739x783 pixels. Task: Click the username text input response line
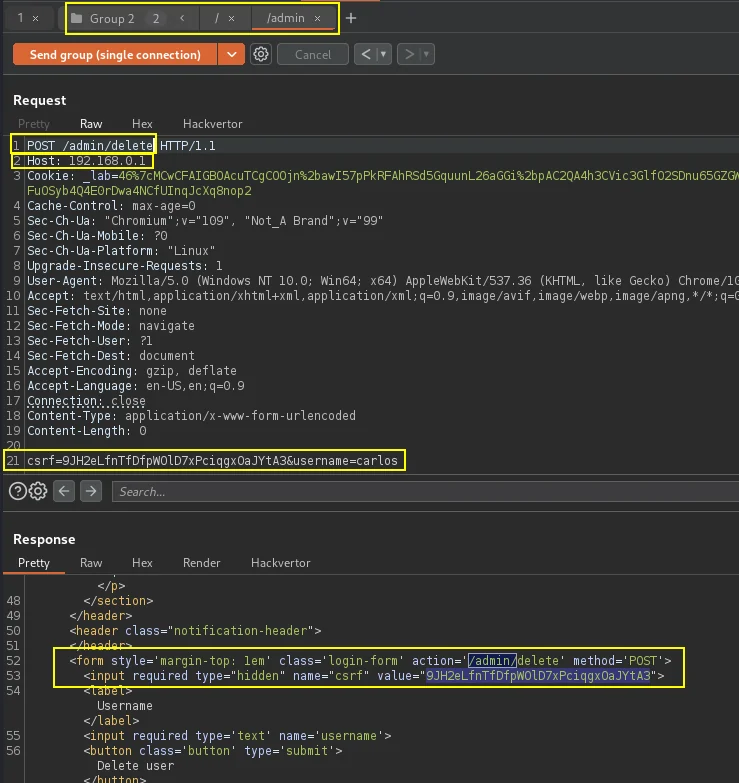[237, 736]
